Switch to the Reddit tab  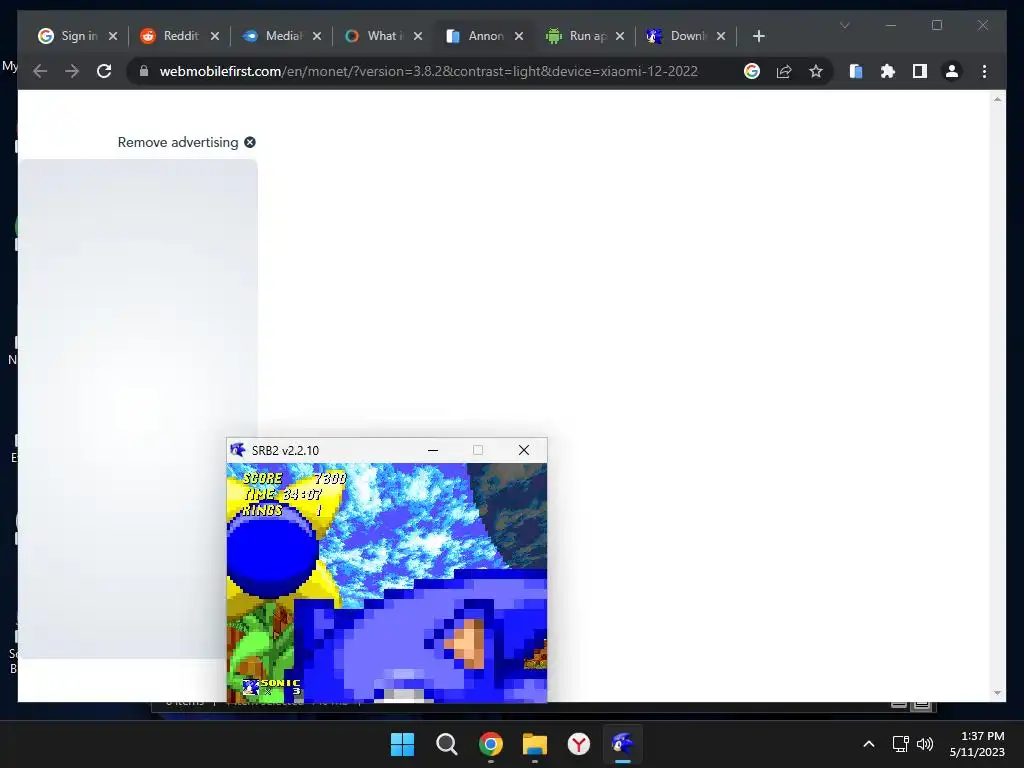point(180,36)
